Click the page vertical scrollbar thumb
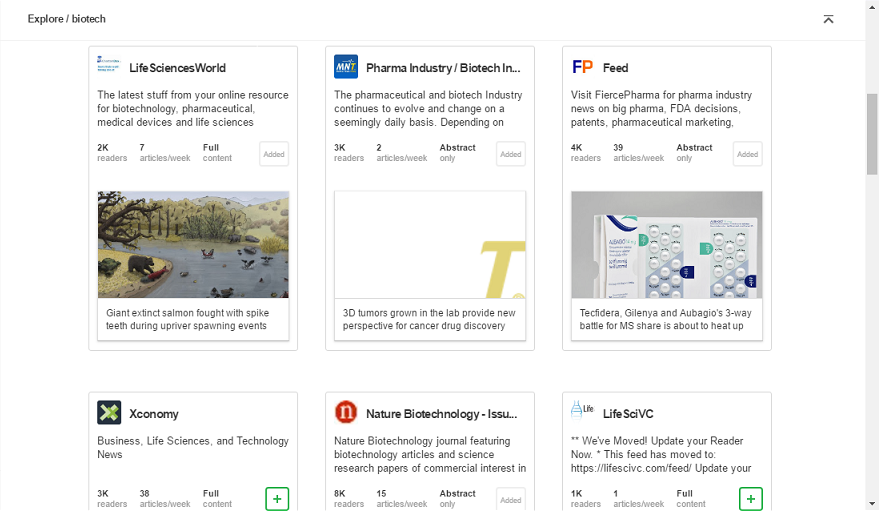This screenshot has width=879, height=511. pos(872,134)
